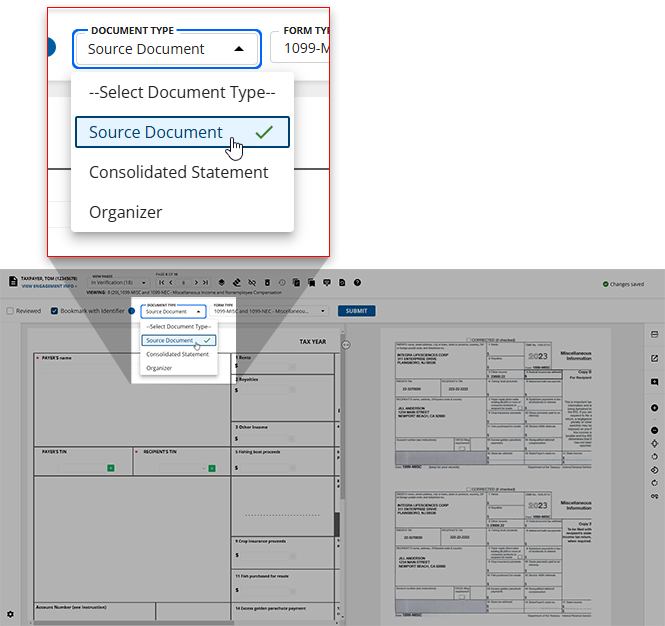Image resolution: width=665 pixels, height=626 pixels.
Task: Go to first page arrow
Action: (x=162, y=282)
